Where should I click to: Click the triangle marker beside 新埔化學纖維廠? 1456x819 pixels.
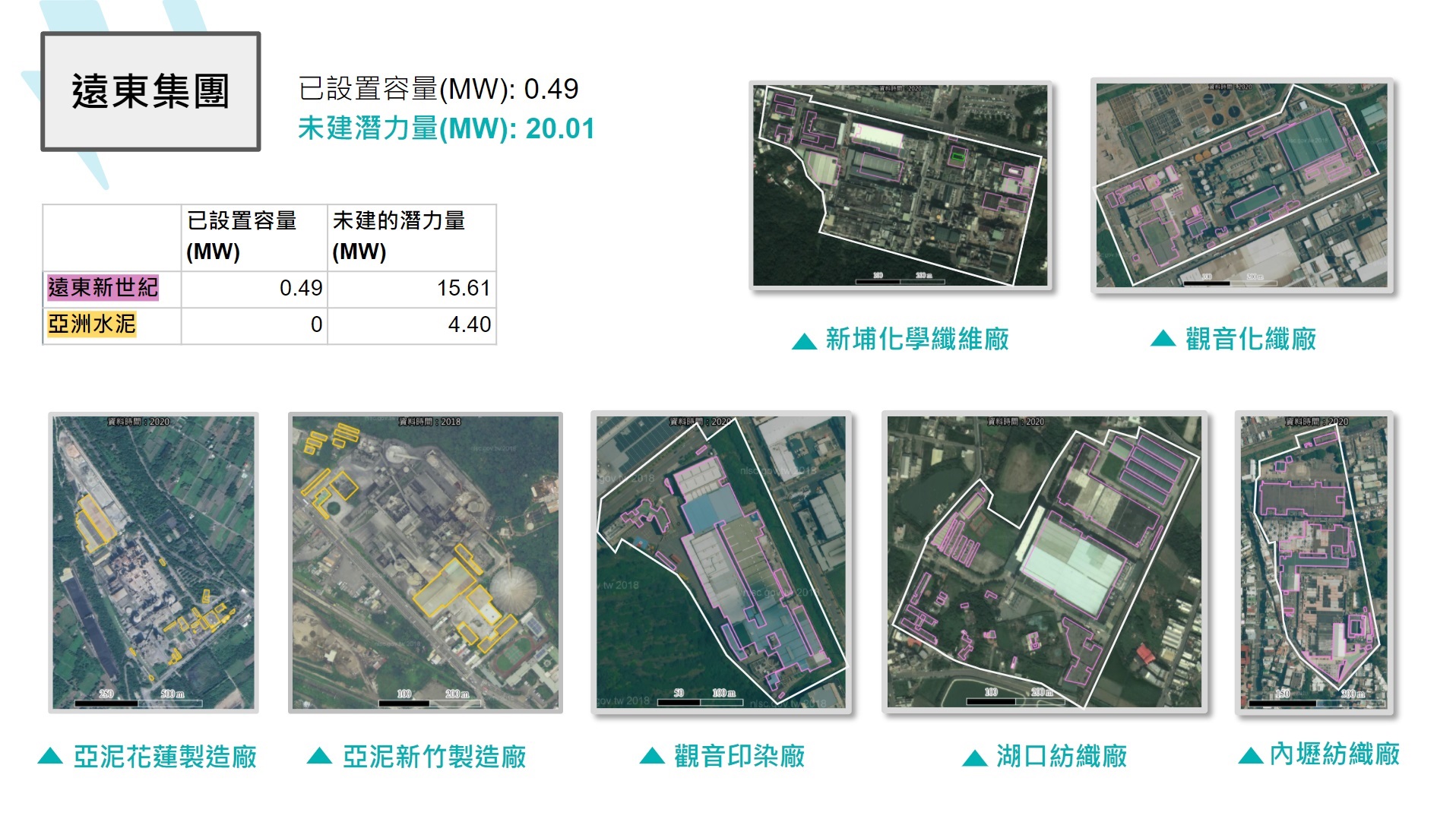pyautogui.click(x=804, y=341)
